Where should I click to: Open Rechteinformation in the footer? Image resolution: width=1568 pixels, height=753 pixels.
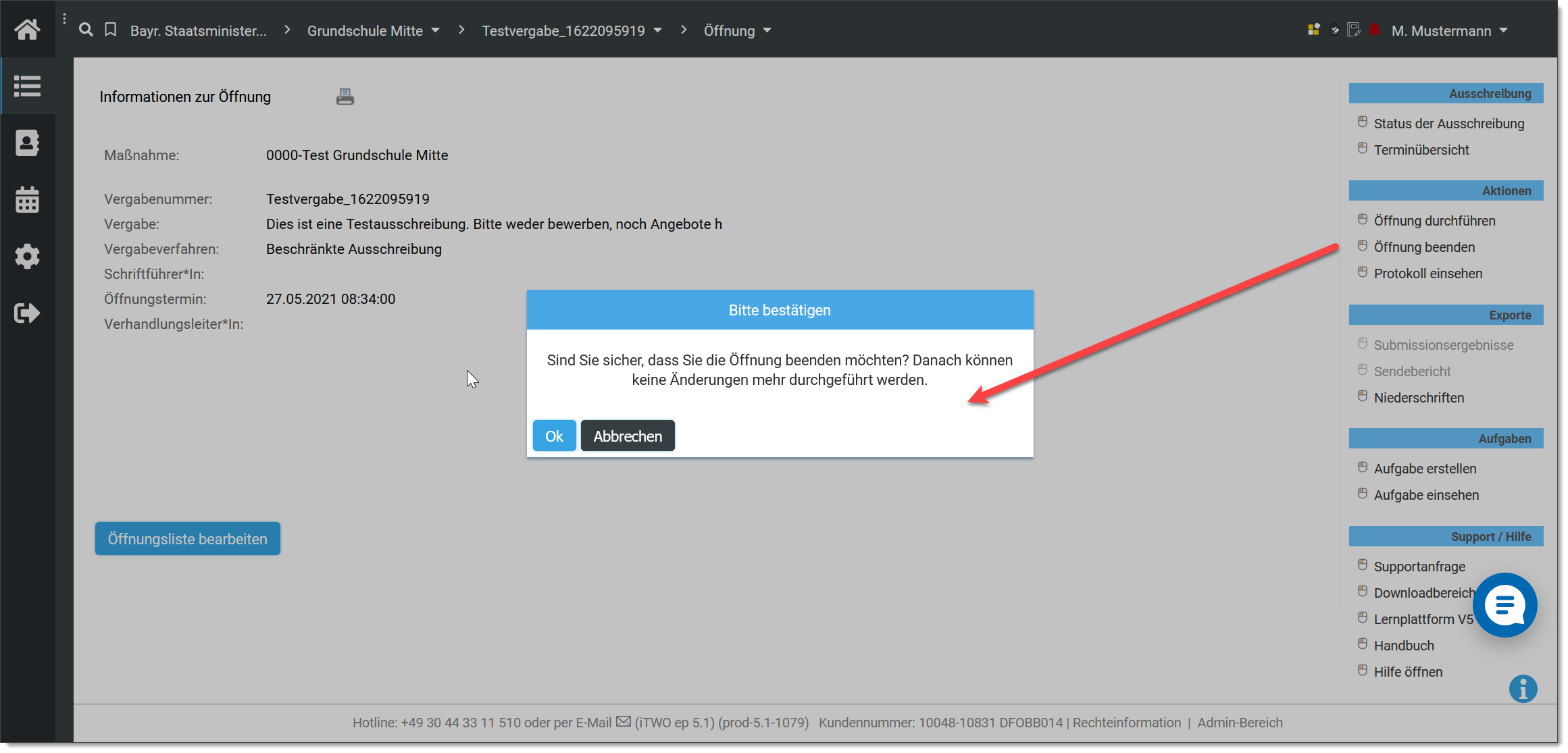(x=1127, y=723)
